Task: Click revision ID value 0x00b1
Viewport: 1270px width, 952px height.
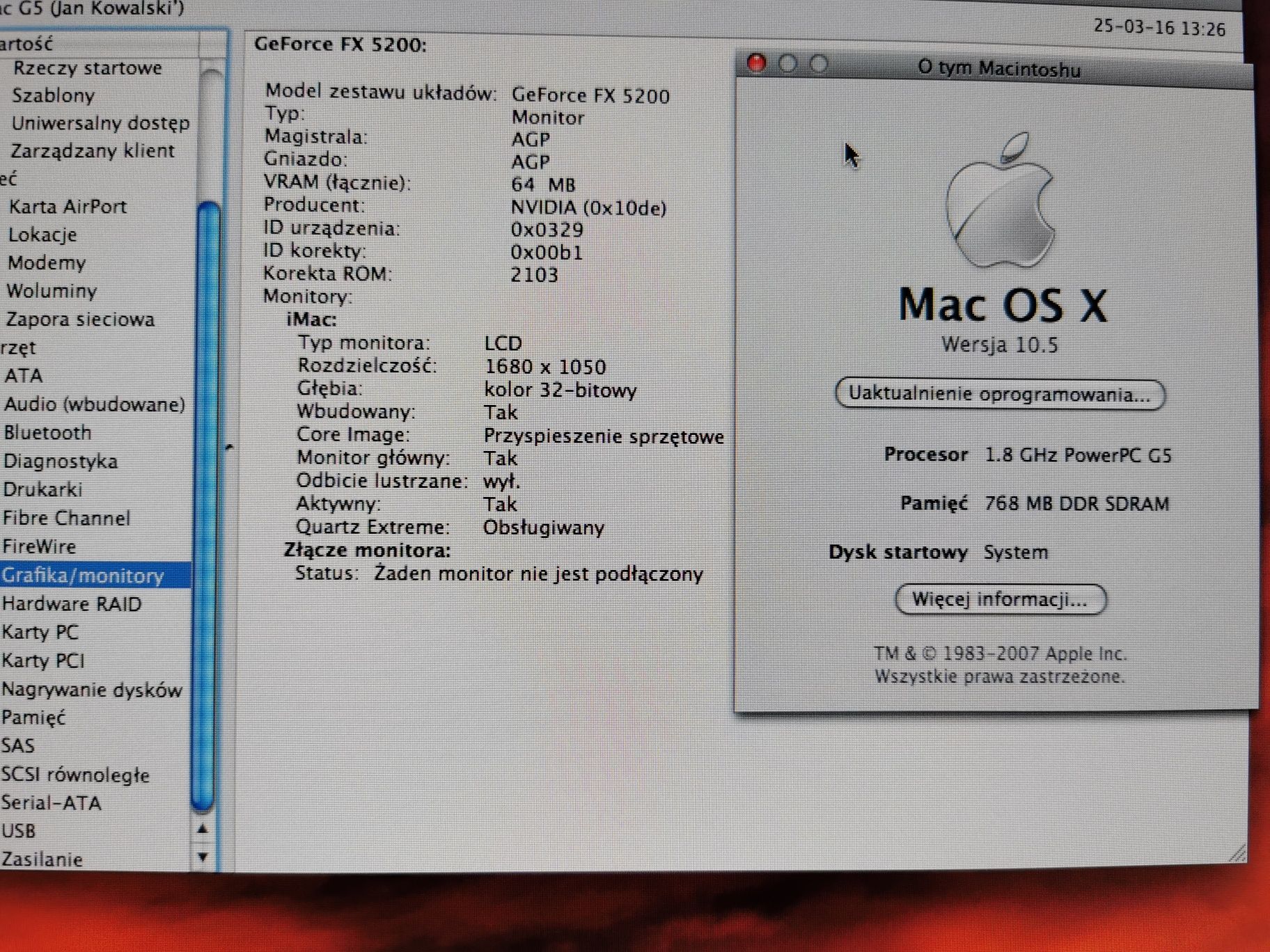Action: (x=547, y=252)
